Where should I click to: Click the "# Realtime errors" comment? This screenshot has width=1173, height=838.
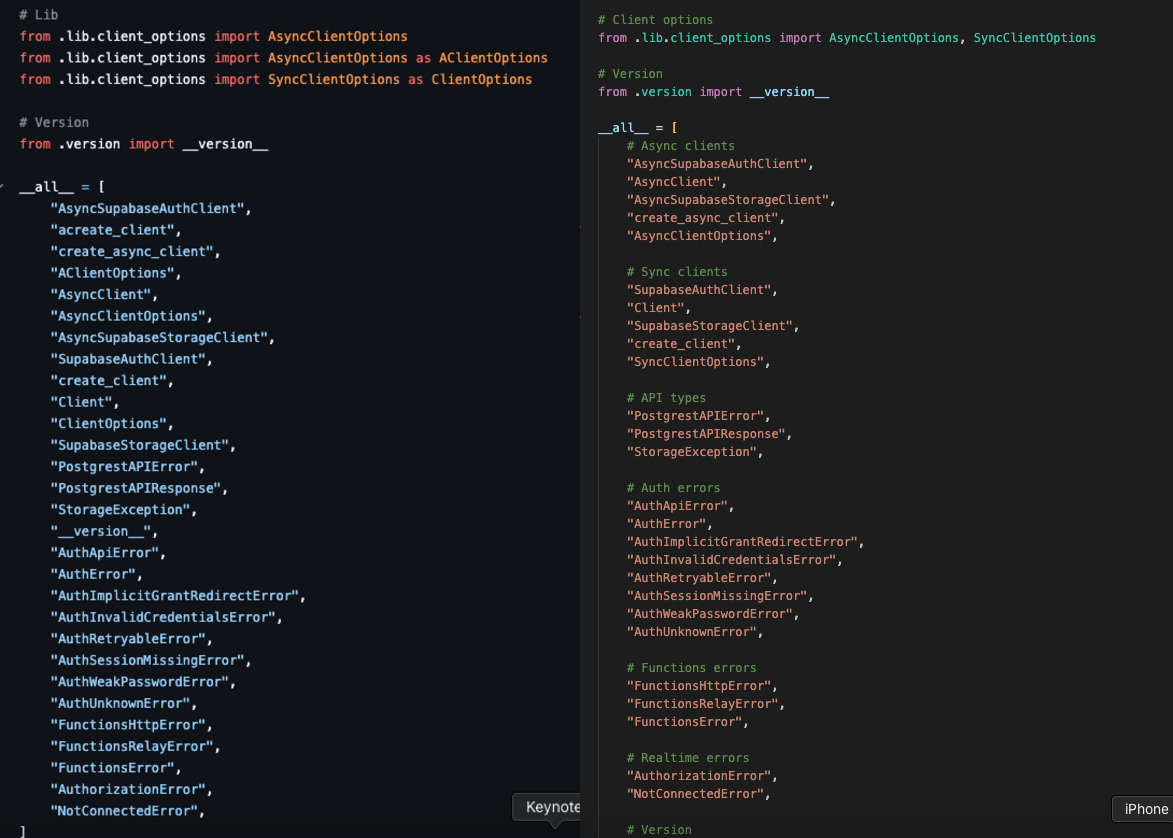(687, 757)
